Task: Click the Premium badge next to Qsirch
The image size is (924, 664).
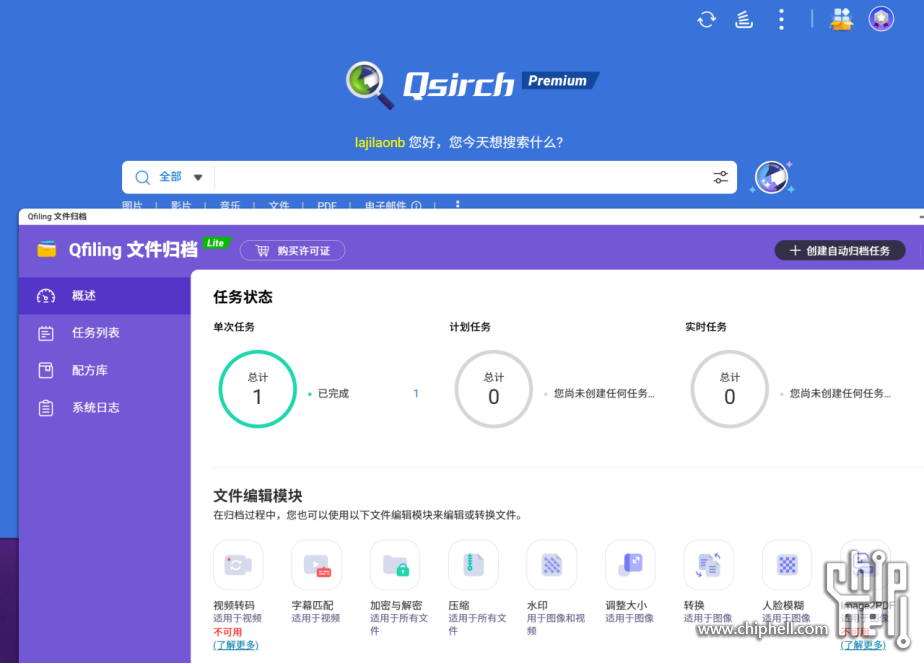Action: (560, 81)
